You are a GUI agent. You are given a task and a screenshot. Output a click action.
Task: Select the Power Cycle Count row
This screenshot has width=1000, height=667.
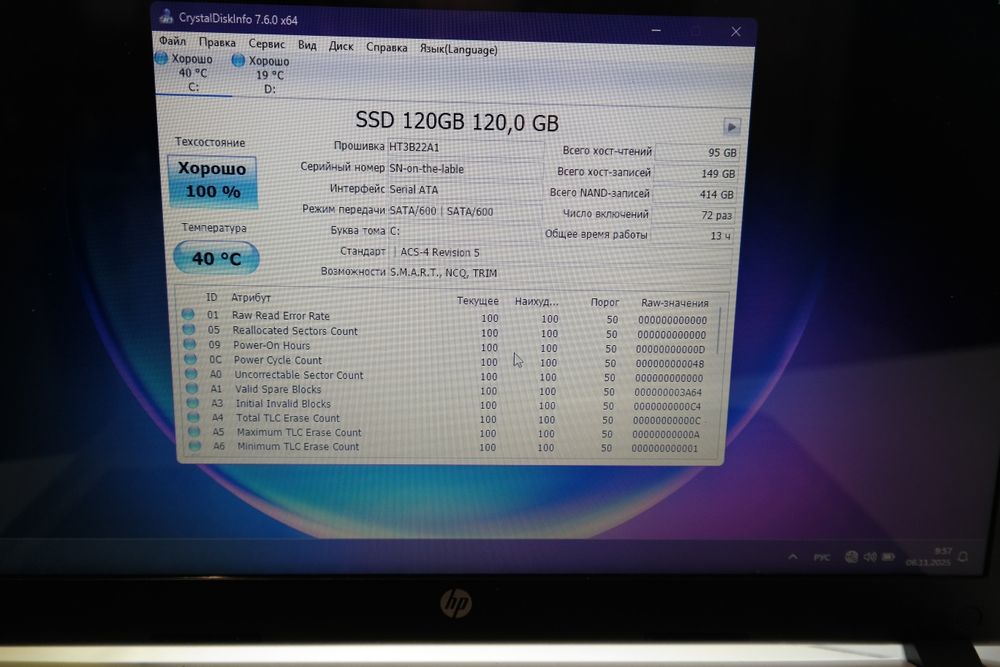tap(446, 361)
